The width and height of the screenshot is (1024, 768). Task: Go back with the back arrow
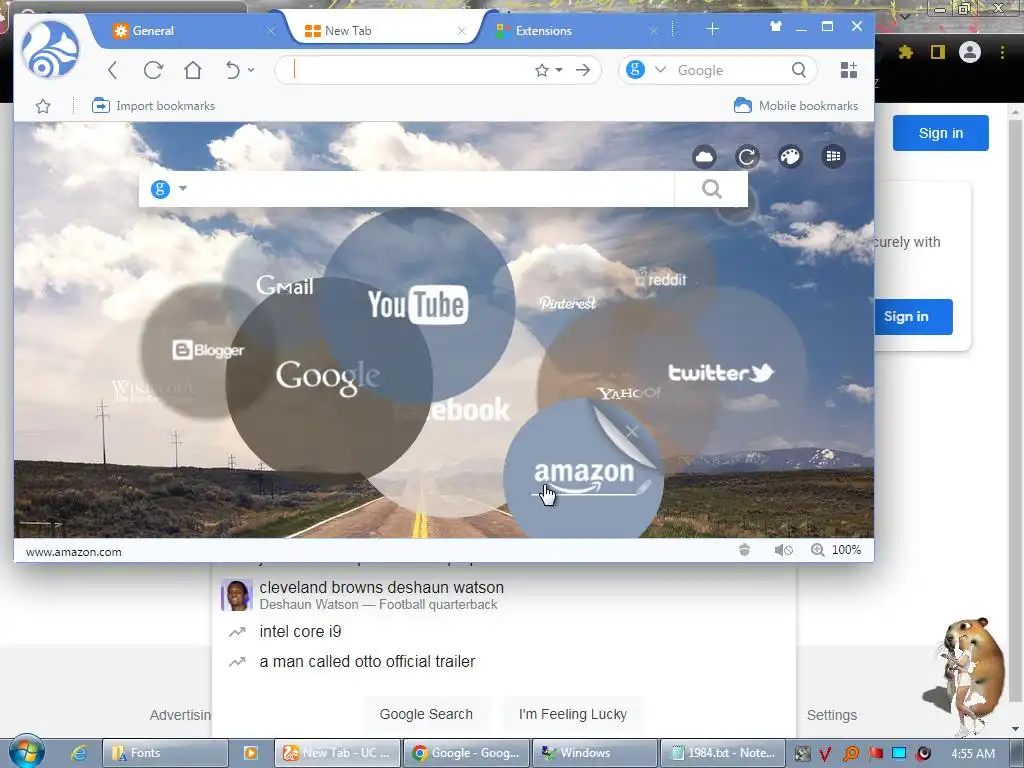[x=112, y=70]
